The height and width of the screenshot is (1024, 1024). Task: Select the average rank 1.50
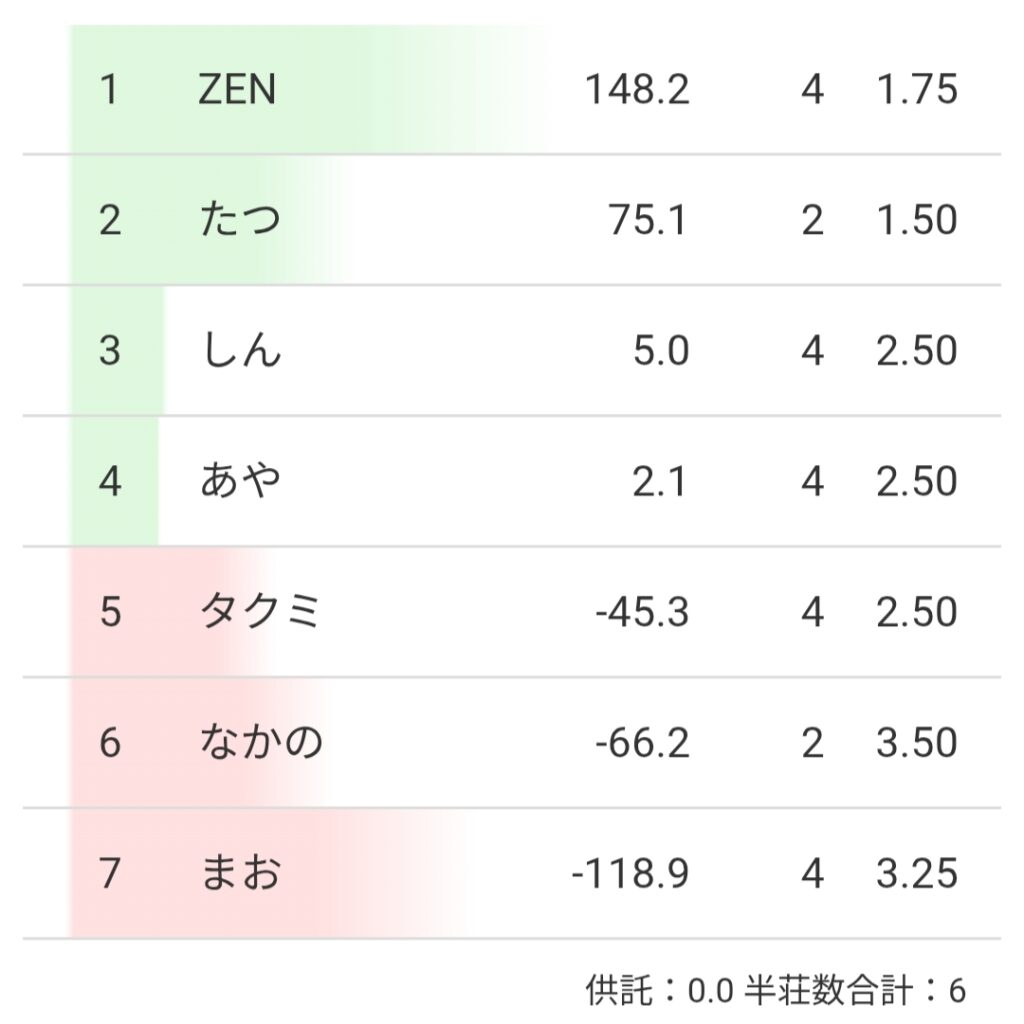pos(917,220)
